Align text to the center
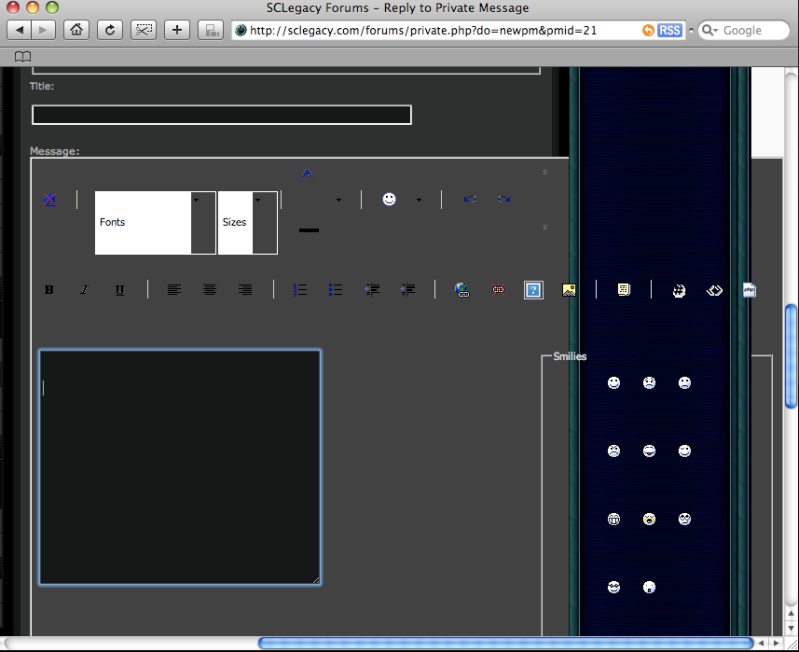The image size is (799, 652). 209,290
